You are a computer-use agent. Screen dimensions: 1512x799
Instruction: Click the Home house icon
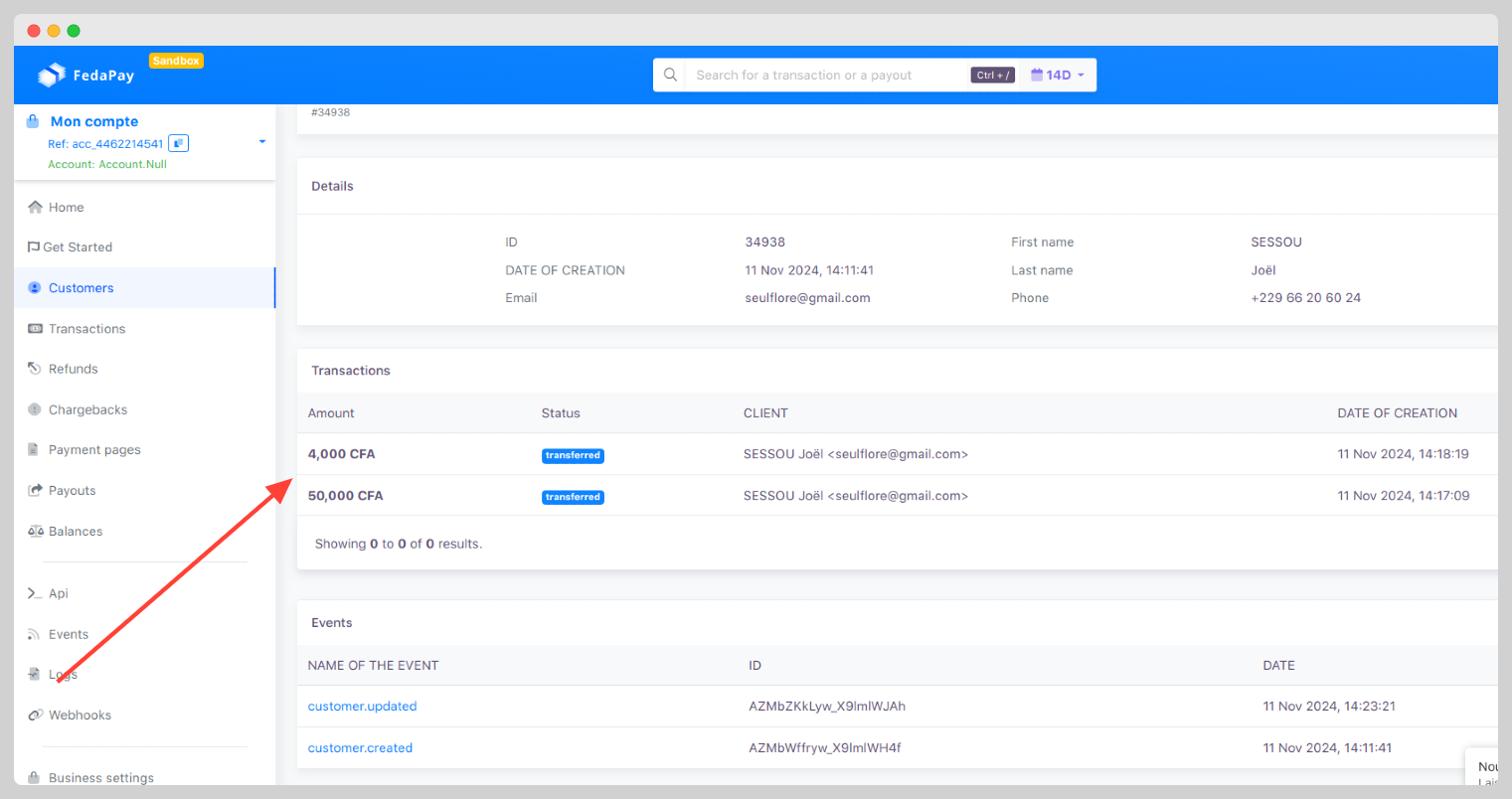point(36,207)
